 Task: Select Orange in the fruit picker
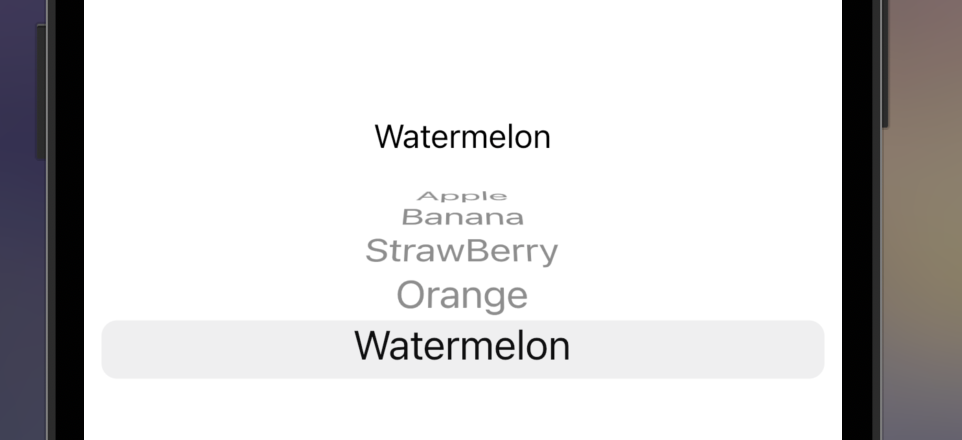(x=462, y=295)
